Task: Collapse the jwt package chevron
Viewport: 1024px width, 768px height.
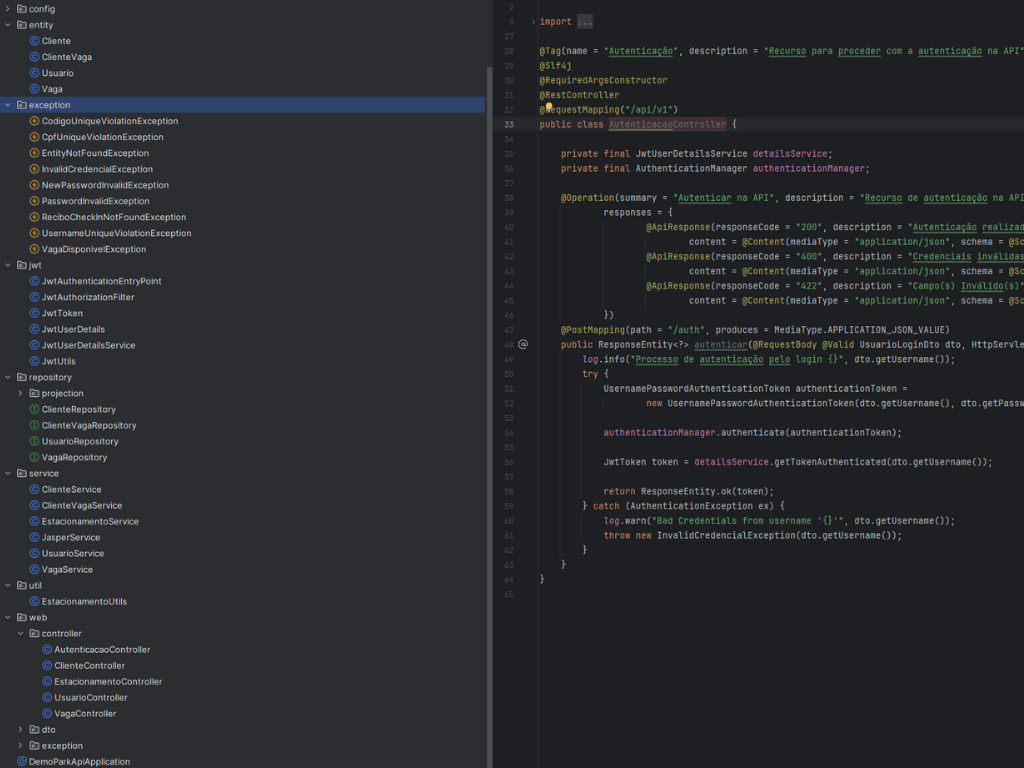Action: click(x=8, y=265)
